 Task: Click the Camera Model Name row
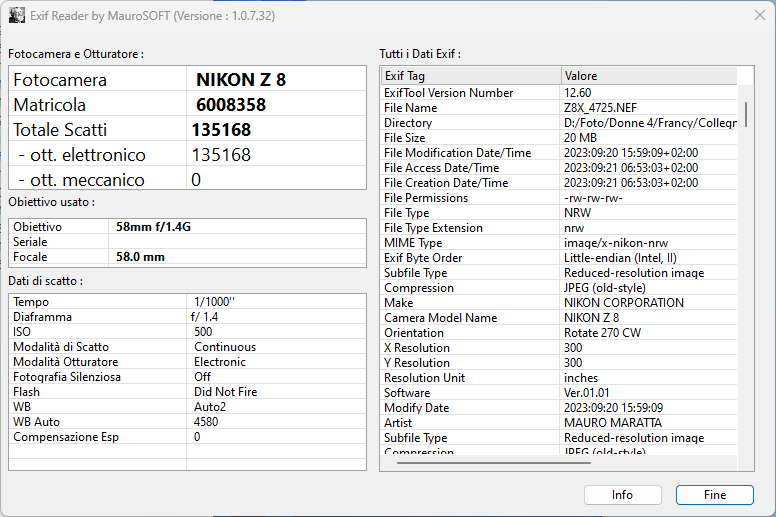click(x=559, y=318)
